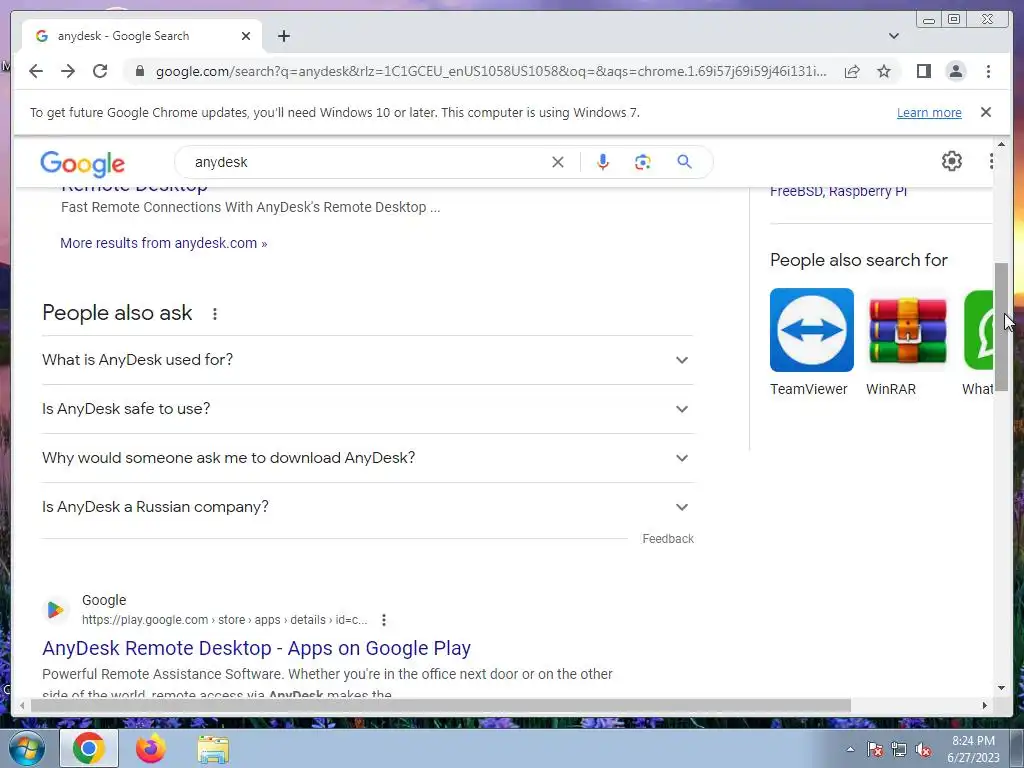Share this page using the share icon
The height and width of the screenshot is (768, 1024).
click(852, 71)
